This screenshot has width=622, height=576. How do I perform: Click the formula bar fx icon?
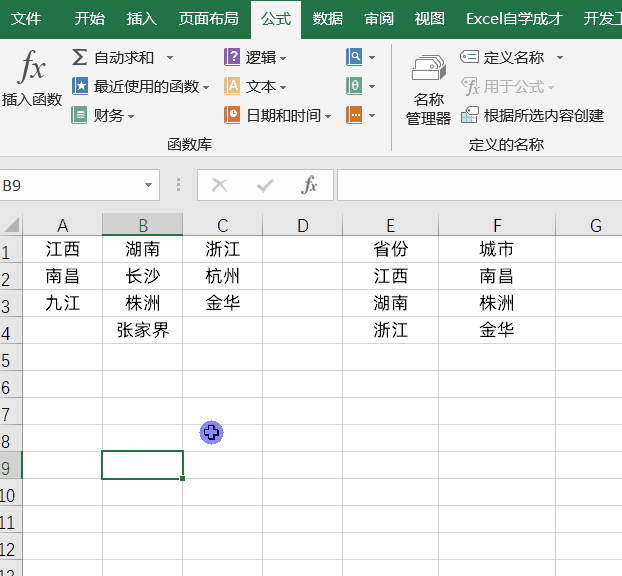[x=309, y=185]
